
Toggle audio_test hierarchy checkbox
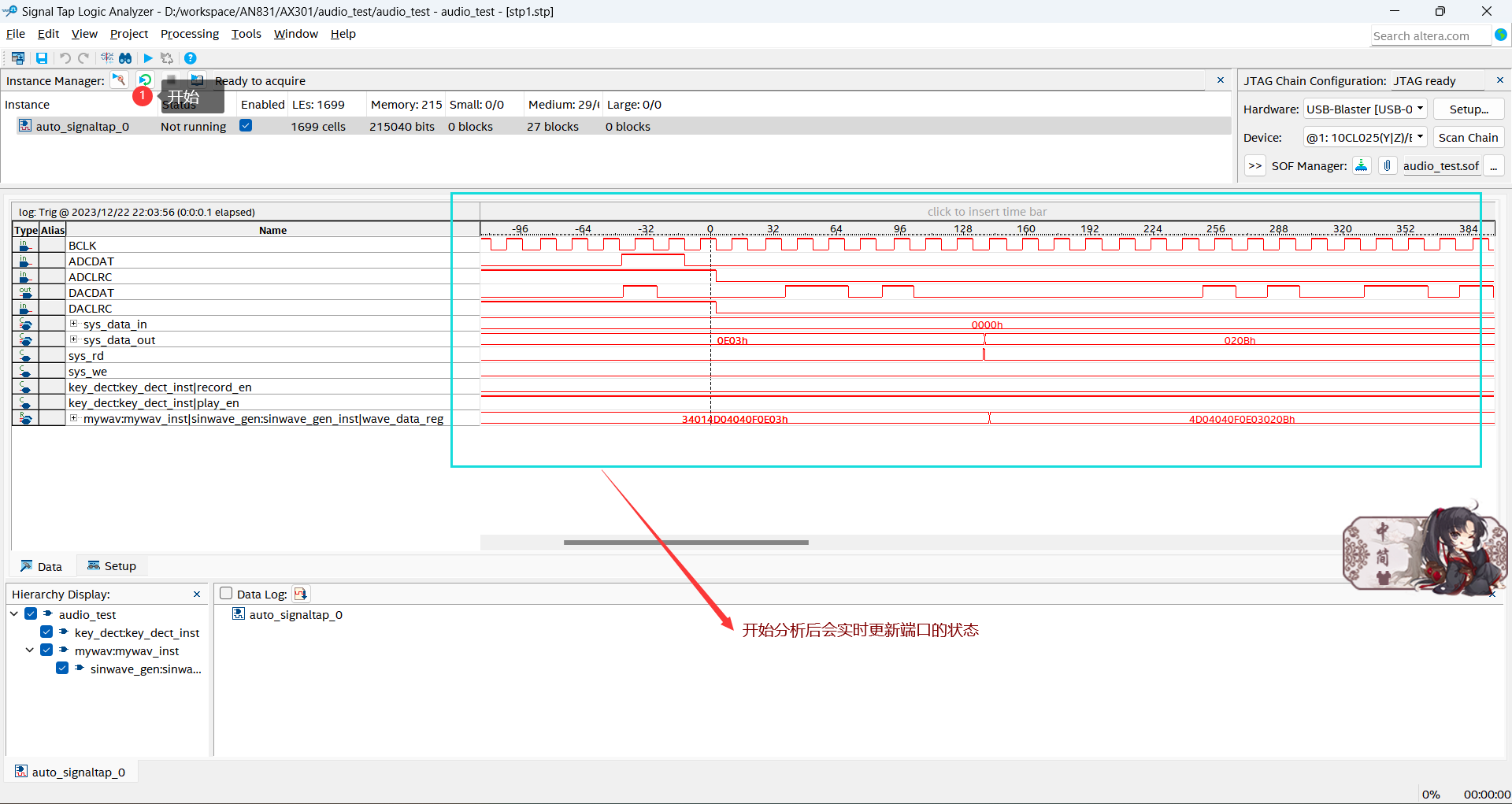click(31, 614)
